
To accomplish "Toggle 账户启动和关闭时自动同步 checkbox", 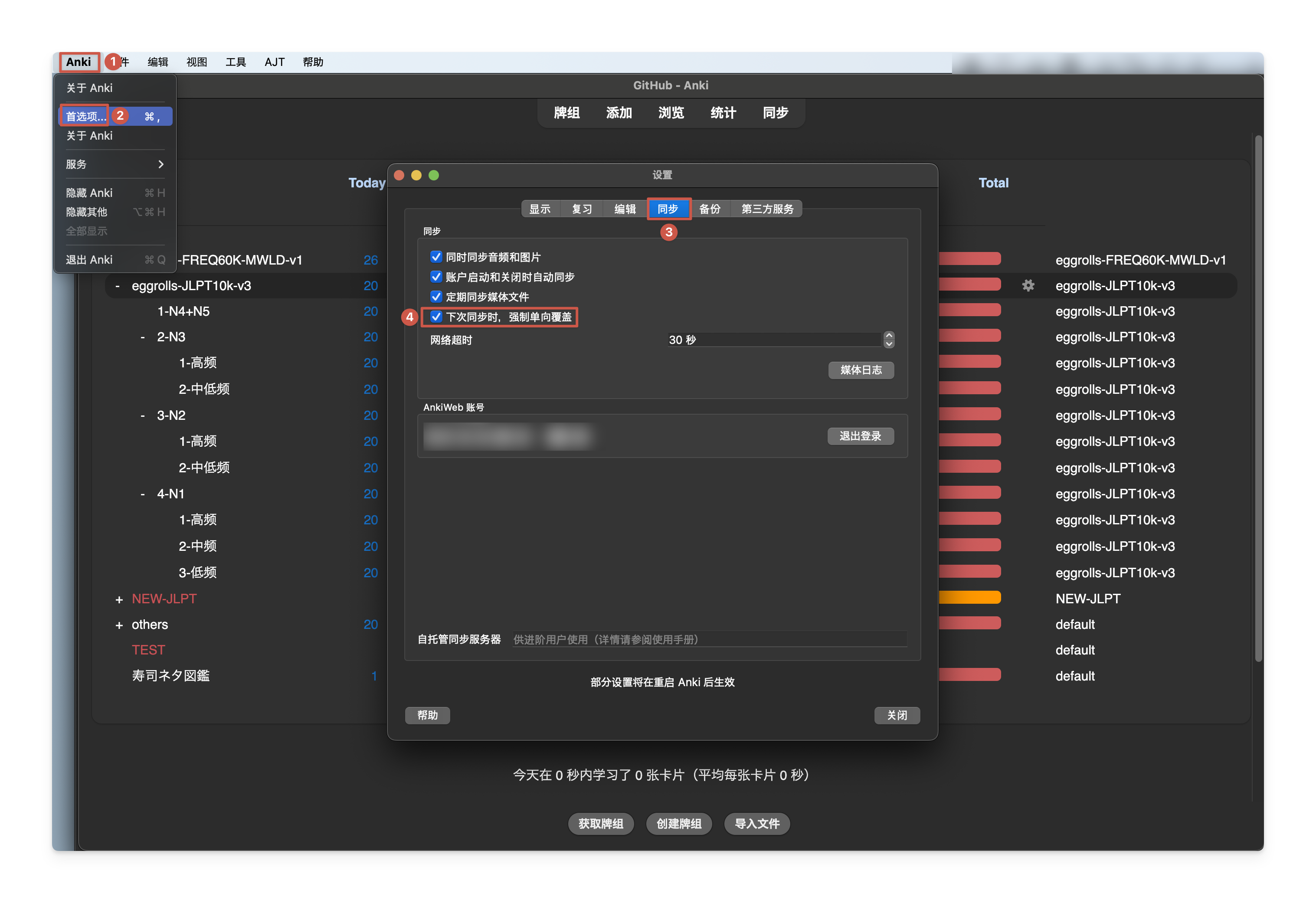I will (436, 277).
